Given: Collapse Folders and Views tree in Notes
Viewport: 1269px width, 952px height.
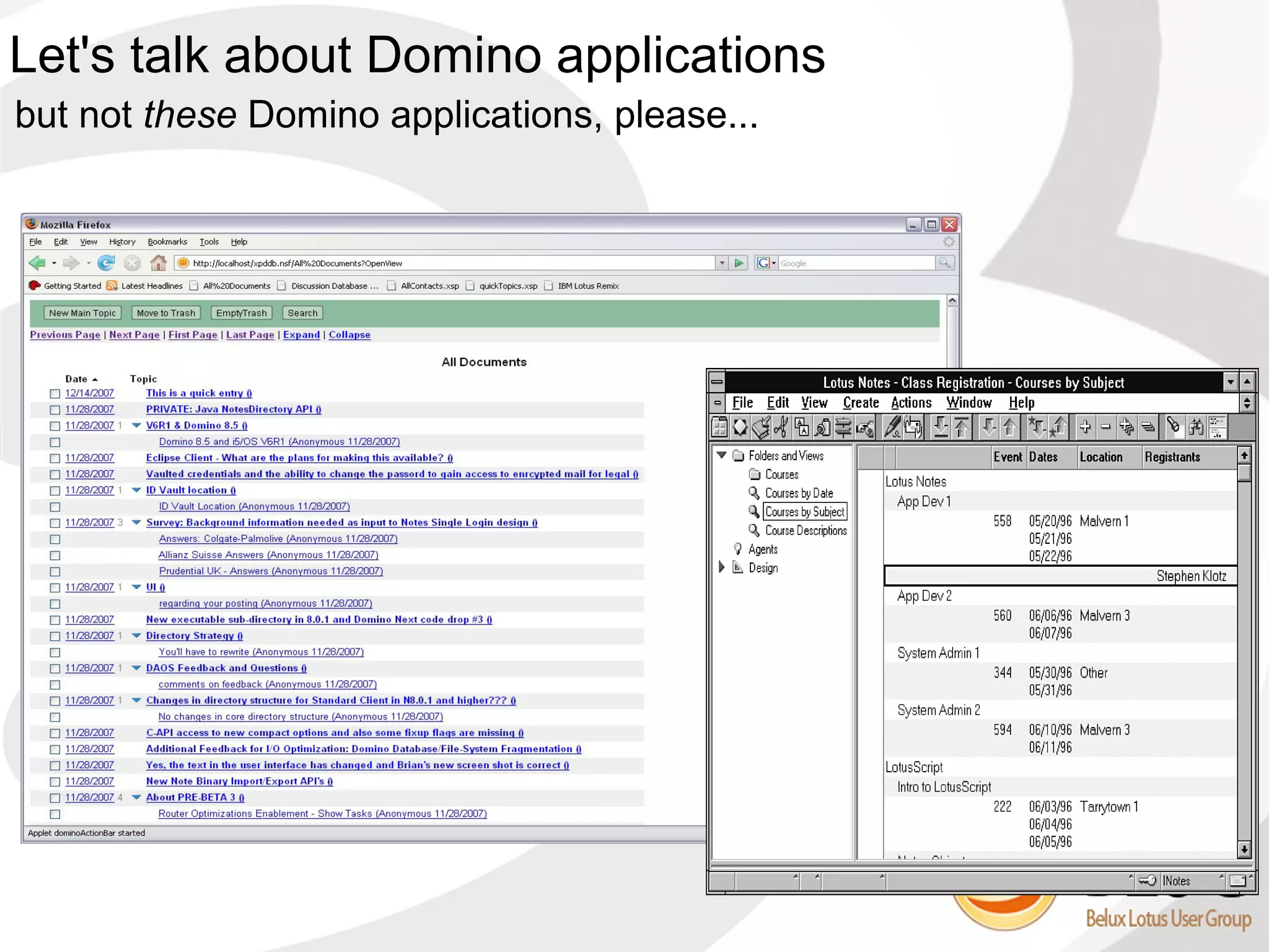Looking at the screenshot, I should 722,455.
